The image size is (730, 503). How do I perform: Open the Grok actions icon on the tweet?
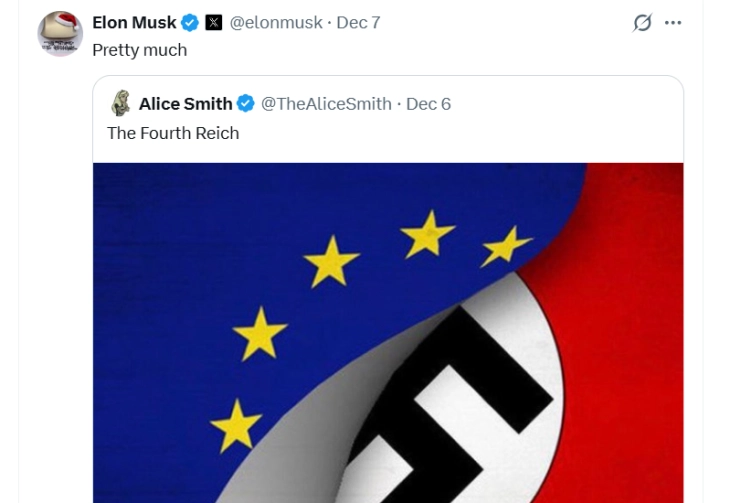(x=642, y=22)
